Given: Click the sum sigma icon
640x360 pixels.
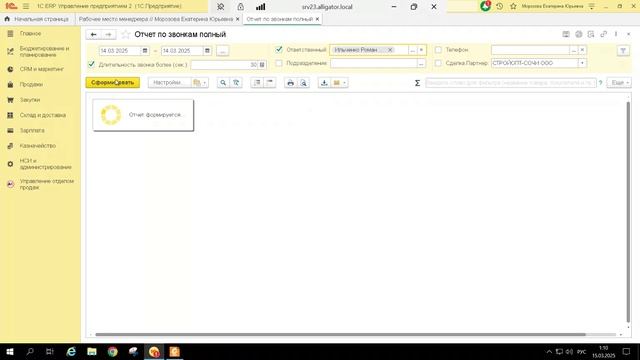Looking at the screenshot, I should click(417, 83).
